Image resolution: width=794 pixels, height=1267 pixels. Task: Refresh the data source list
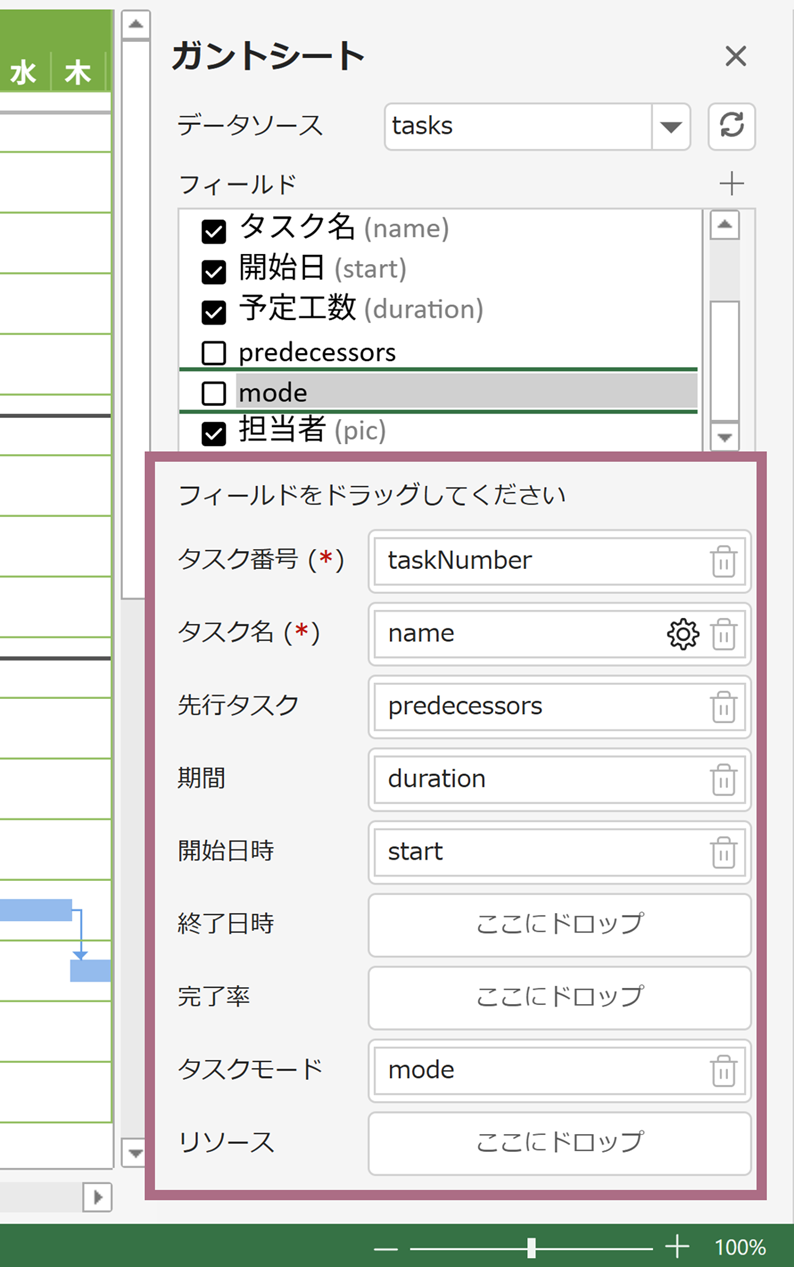pos(732,126)
